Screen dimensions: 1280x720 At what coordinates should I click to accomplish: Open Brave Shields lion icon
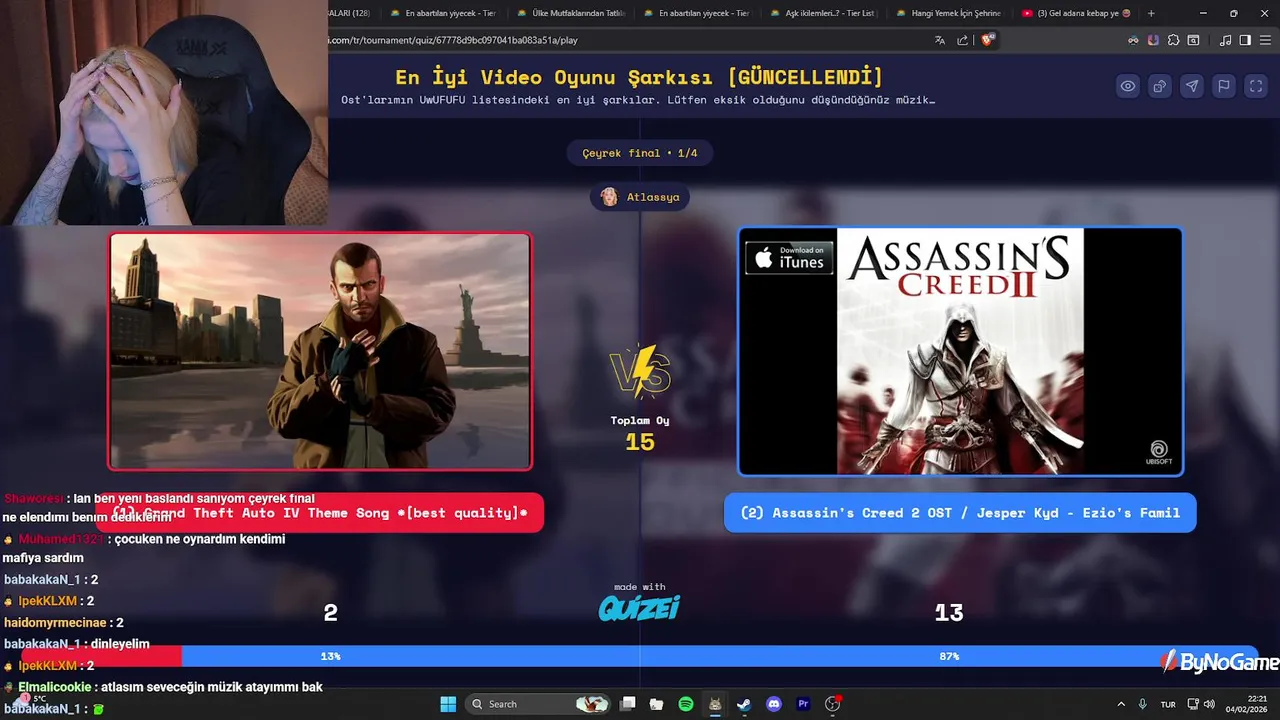[x=987, y=40]
